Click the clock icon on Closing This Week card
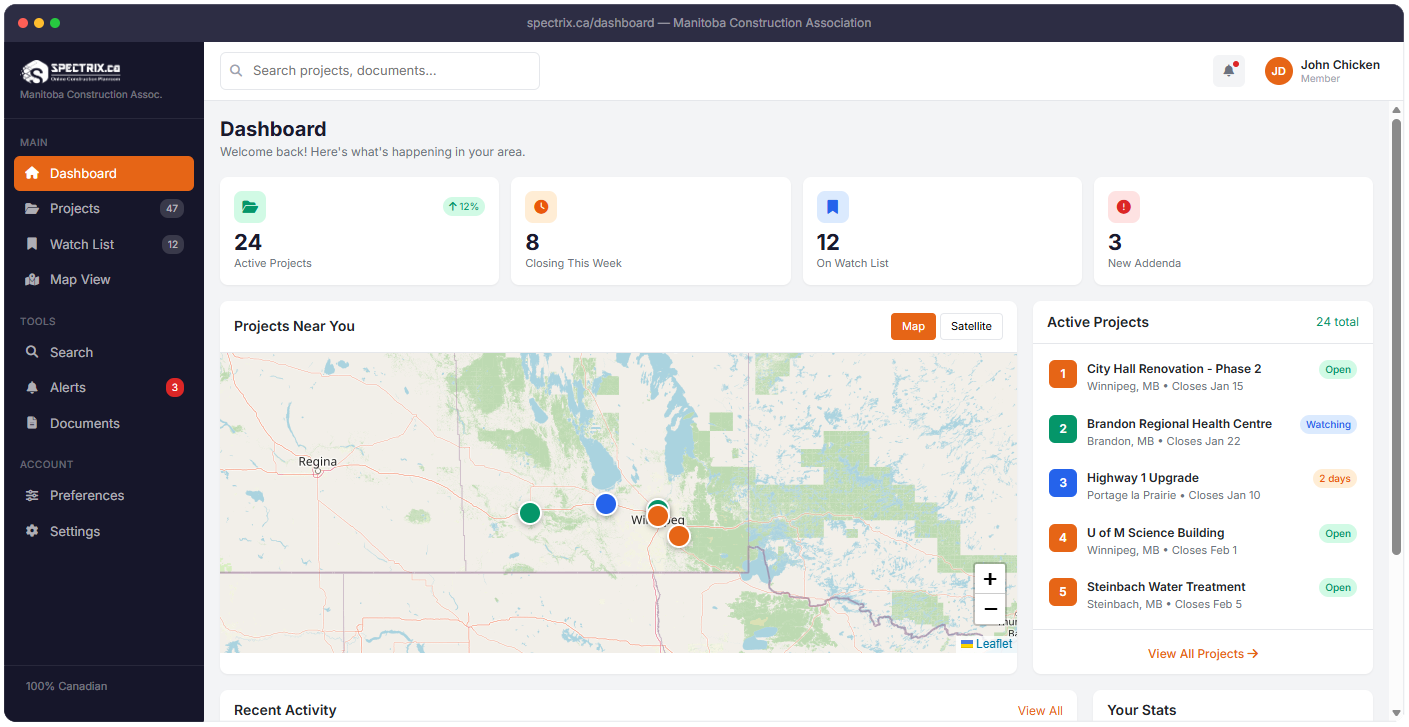 click(540, 206)
